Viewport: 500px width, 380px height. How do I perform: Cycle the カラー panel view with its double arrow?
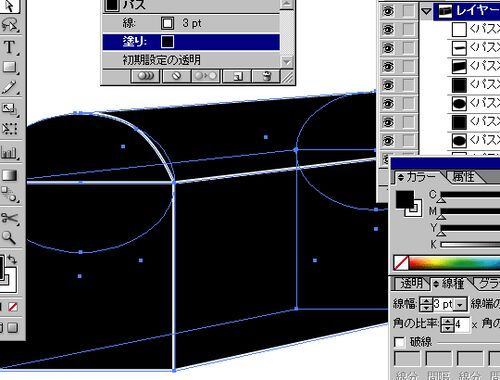tap(401, 178)
